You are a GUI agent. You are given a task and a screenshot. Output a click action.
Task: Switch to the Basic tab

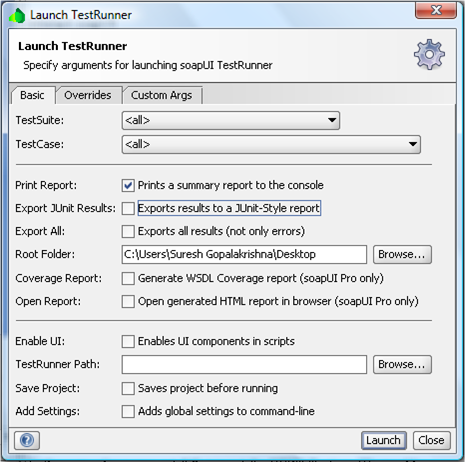tap(32, 95)
